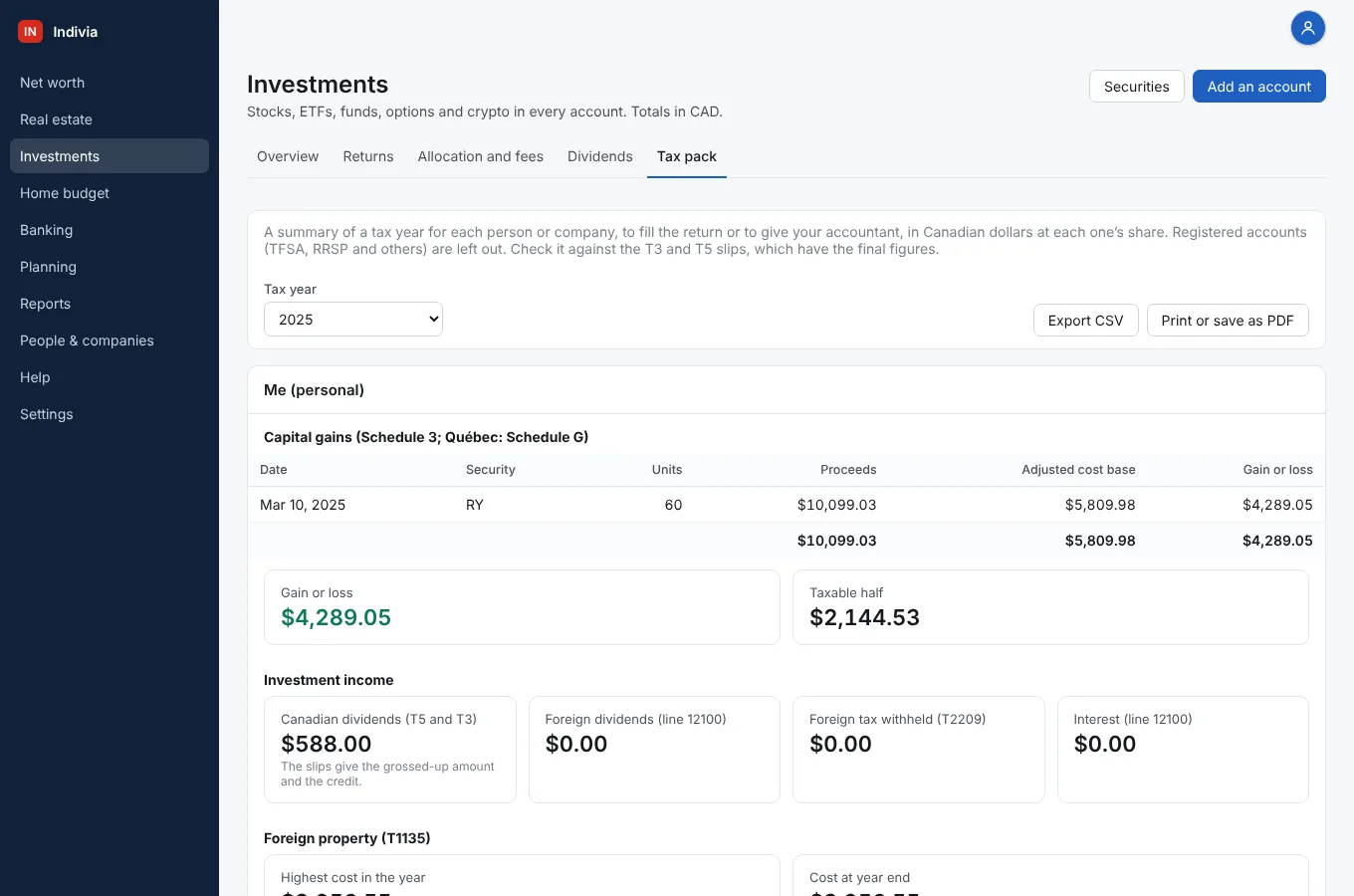Click the Taxable half $2,144.53 value
Image resolution: width=1354 pixels, height=896 pixels.
[865, 617]
